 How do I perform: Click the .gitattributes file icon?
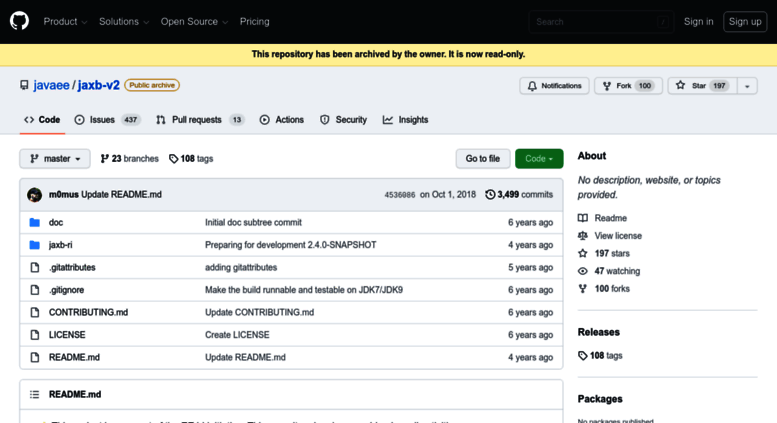point(35,267)
